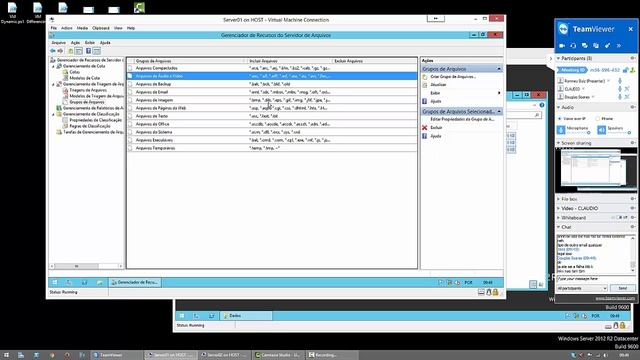640x360 pixels.
Task: Open the Arquivo menu
Action: coord(58,42)
